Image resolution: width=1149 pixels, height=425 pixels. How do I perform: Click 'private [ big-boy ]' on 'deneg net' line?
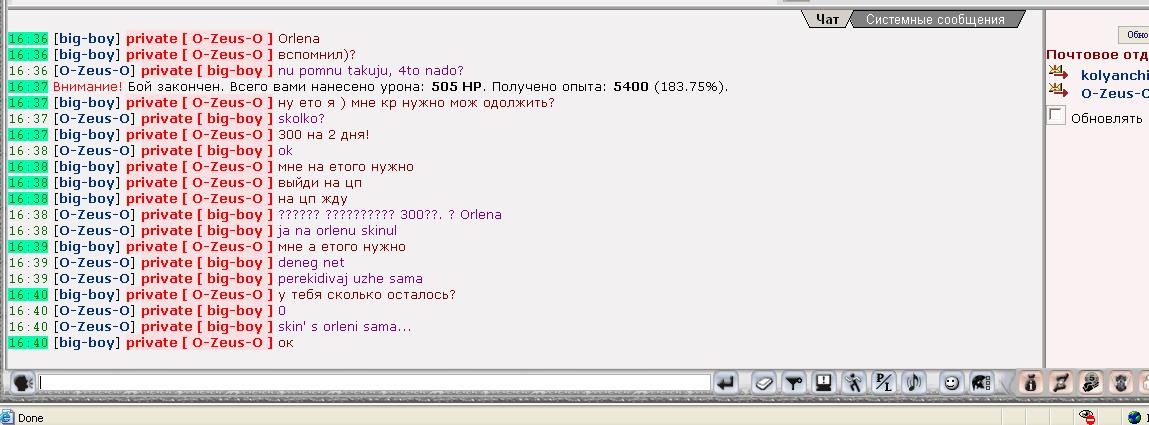tap(207, 262)
